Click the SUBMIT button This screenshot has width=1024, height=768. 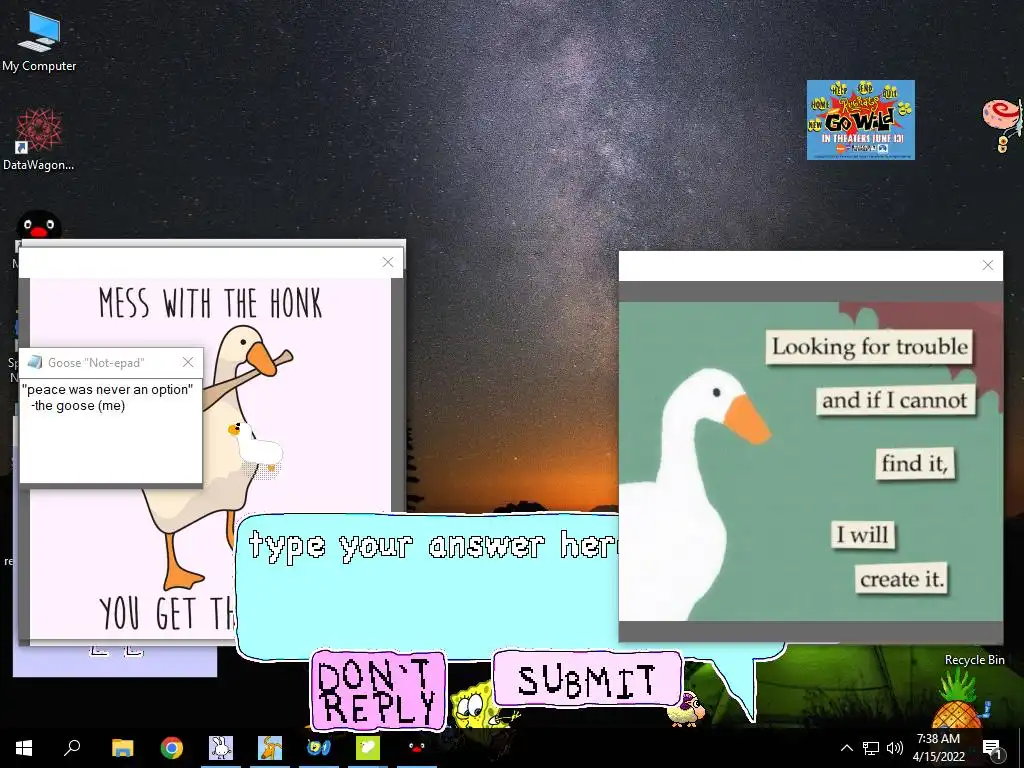click(587, 679)
